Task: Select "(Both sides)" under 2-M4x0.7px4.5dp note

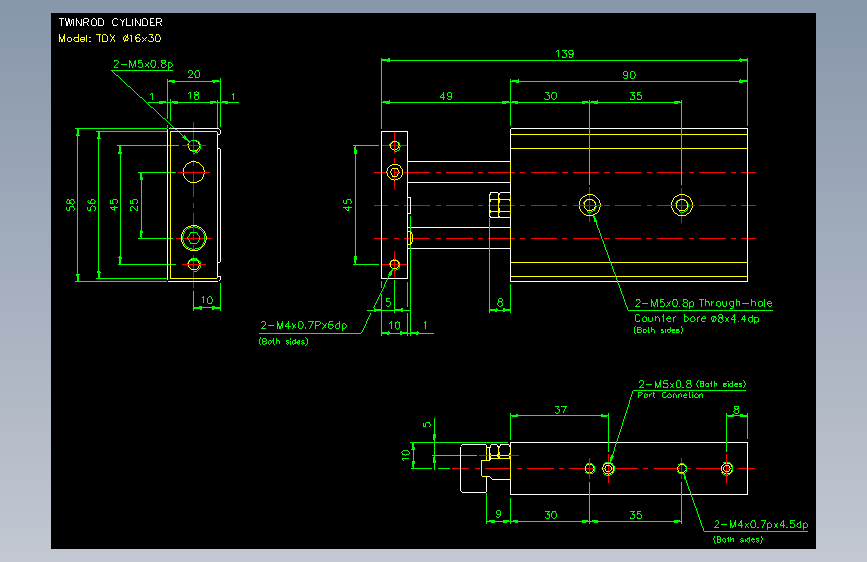Action: [x=738, y=540]
